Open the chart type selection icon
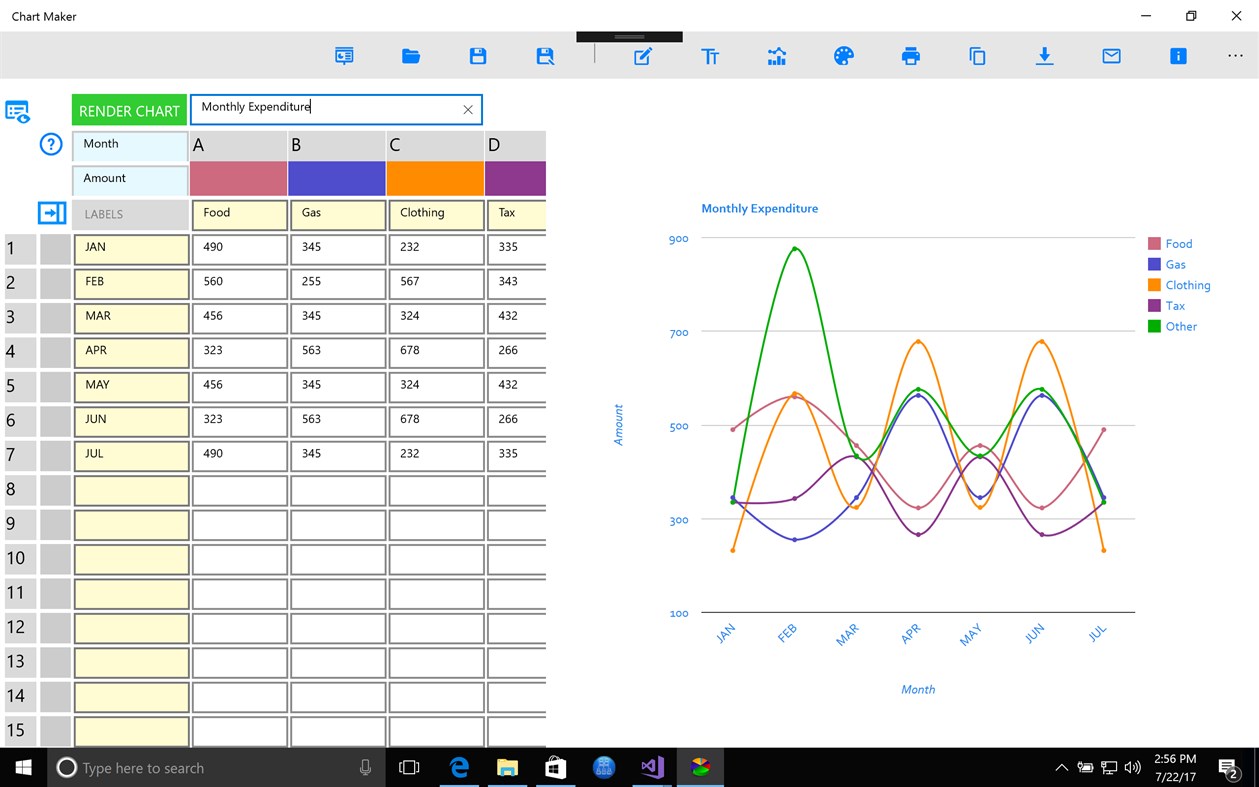 coord(777,57)
